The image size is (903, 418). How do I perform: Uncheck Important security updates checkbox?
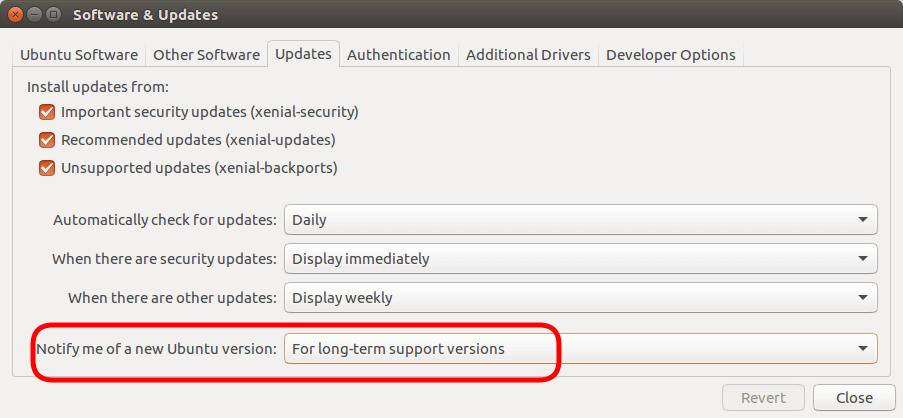(47, 112)
